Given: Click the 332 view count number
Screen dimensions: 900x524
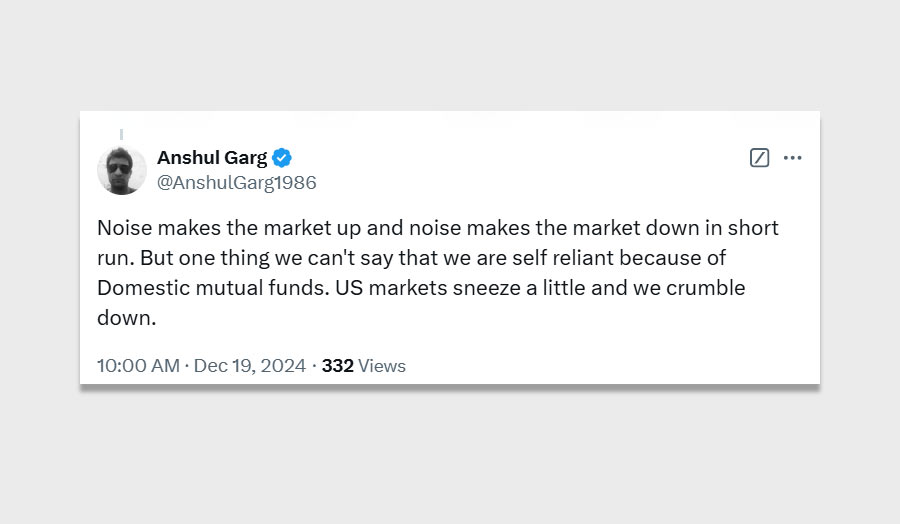Looking at the screenshot, I should pyautogui.click(x=337, y=366).
